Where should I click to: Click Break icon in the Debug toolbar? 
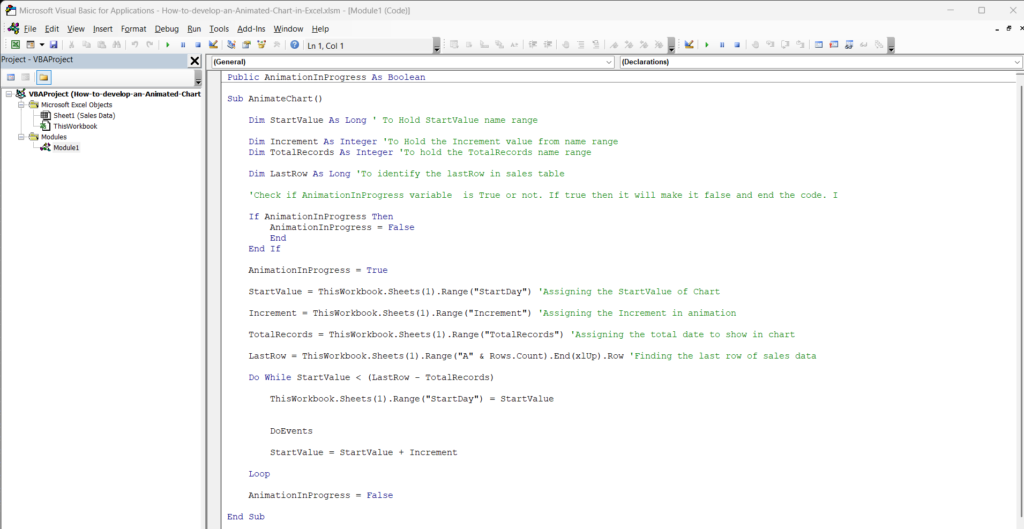point(722,45)
